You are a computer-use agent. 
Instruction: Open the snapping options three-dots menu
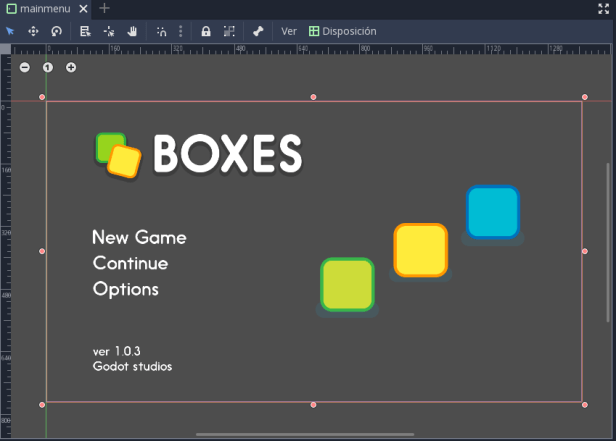pyautogui.click(x=181, y=31)
